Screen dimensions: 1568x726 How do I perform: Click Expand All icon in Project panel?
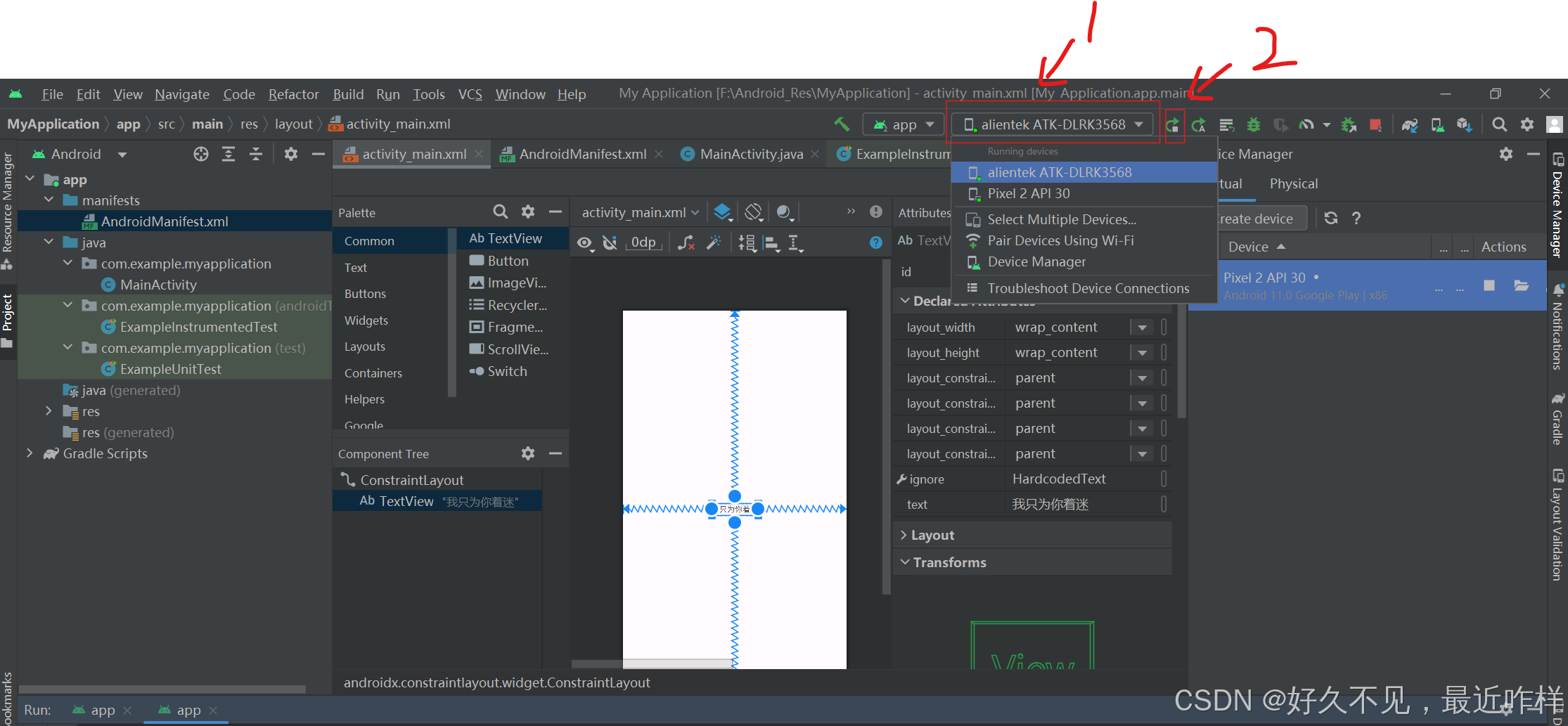[x=229, y=154]
